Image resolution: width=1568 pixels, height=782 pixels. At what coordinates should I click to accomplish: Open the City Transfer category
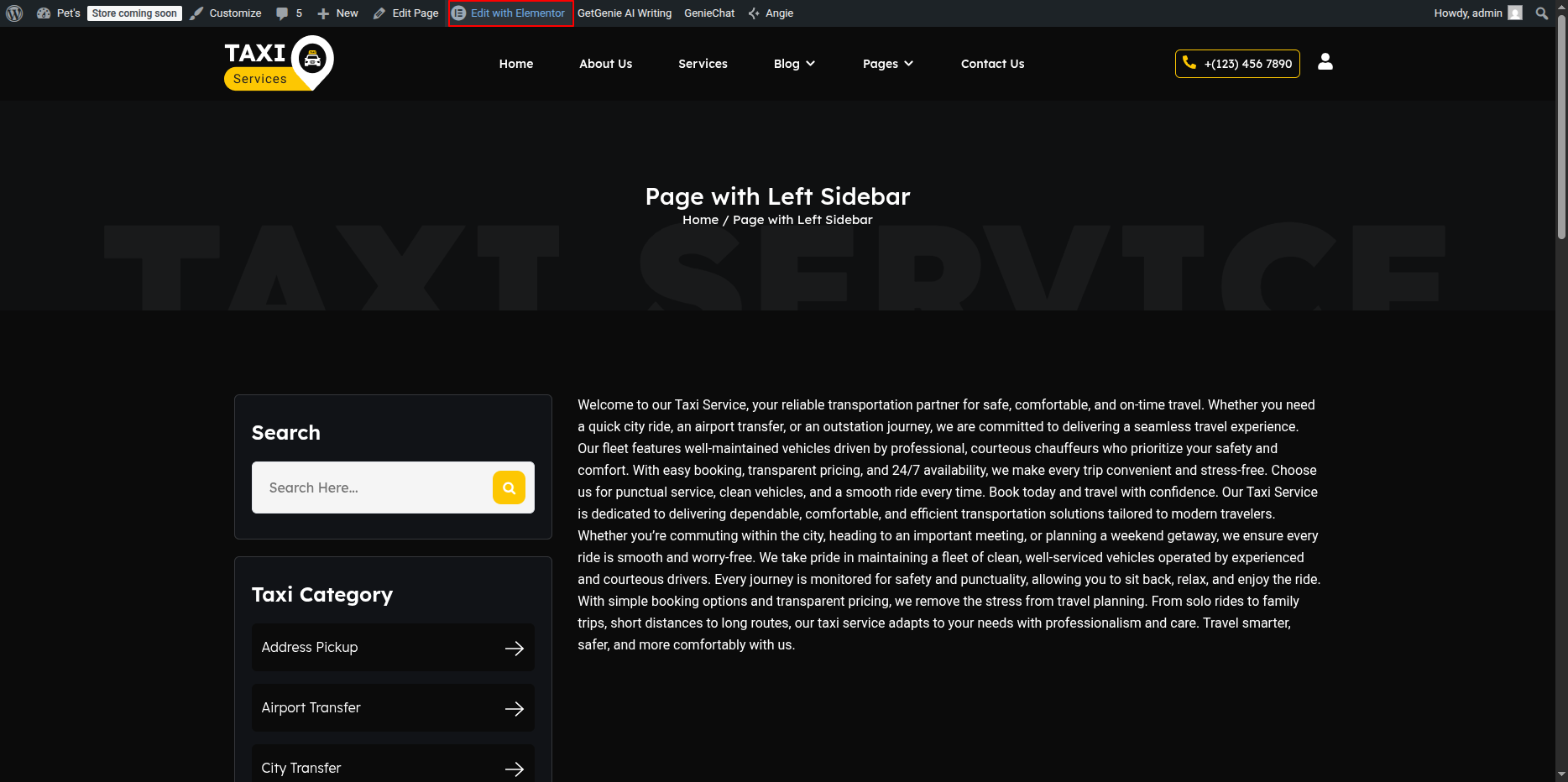(x=393, y=764)
